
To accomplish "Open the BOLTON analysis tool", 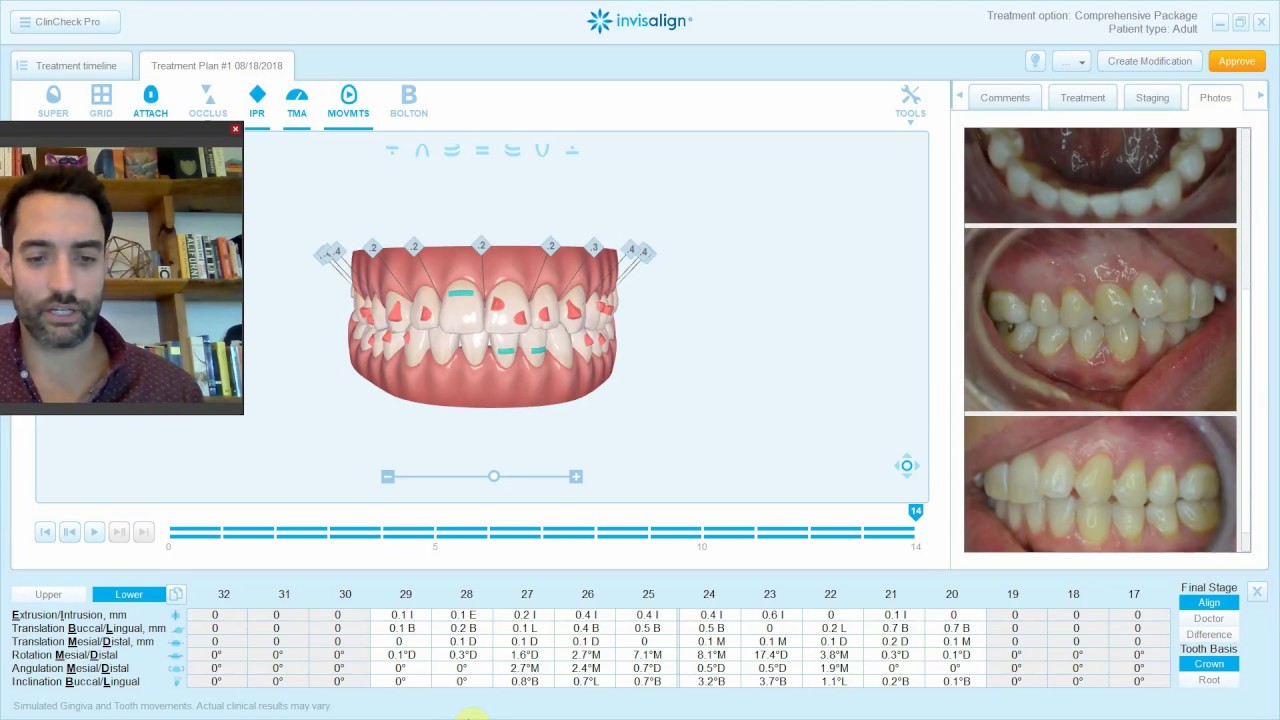I will (x=409, y=101).
